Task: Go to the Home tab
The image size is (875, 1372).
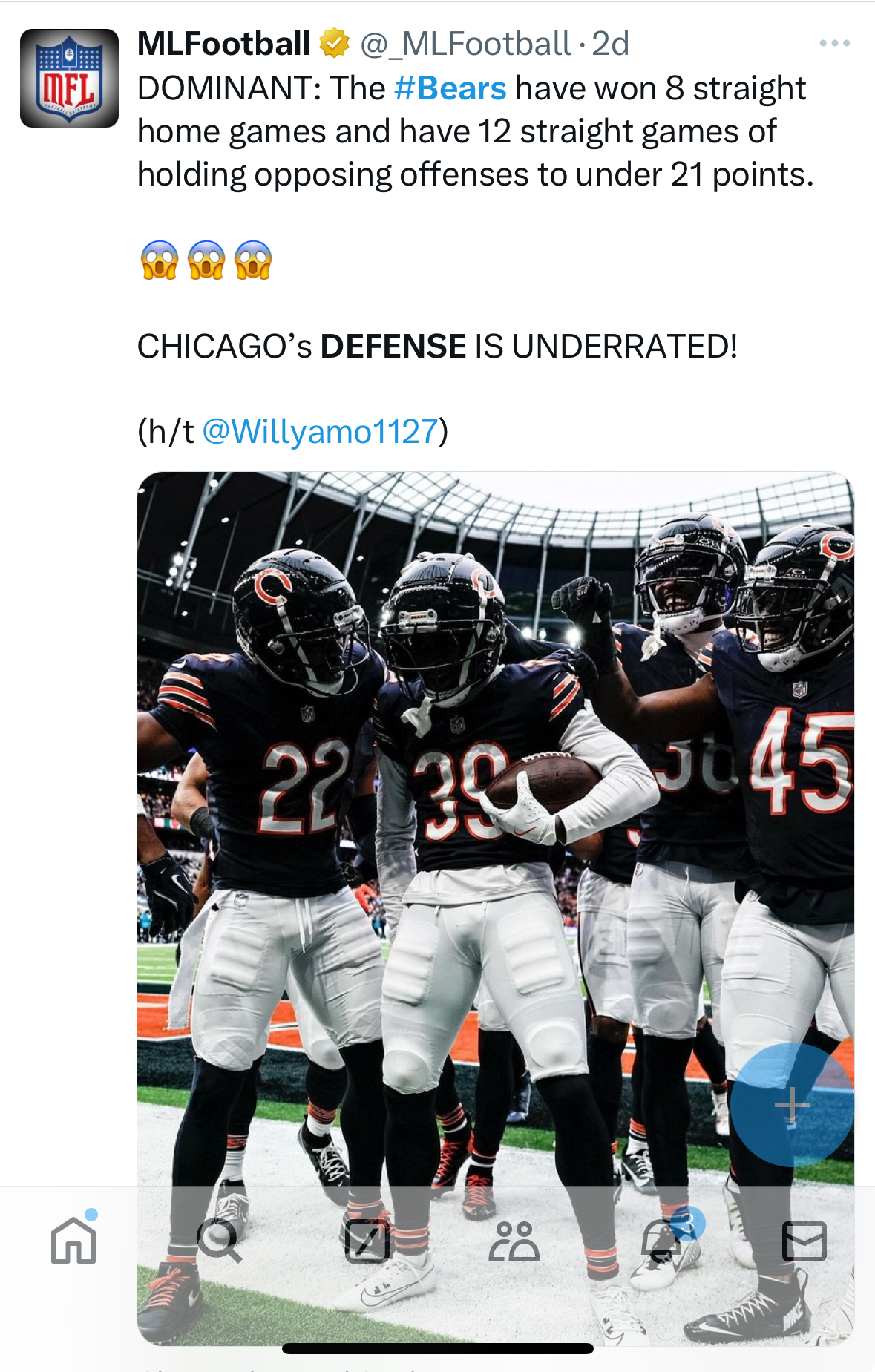Action: [x=73, y=1240]
